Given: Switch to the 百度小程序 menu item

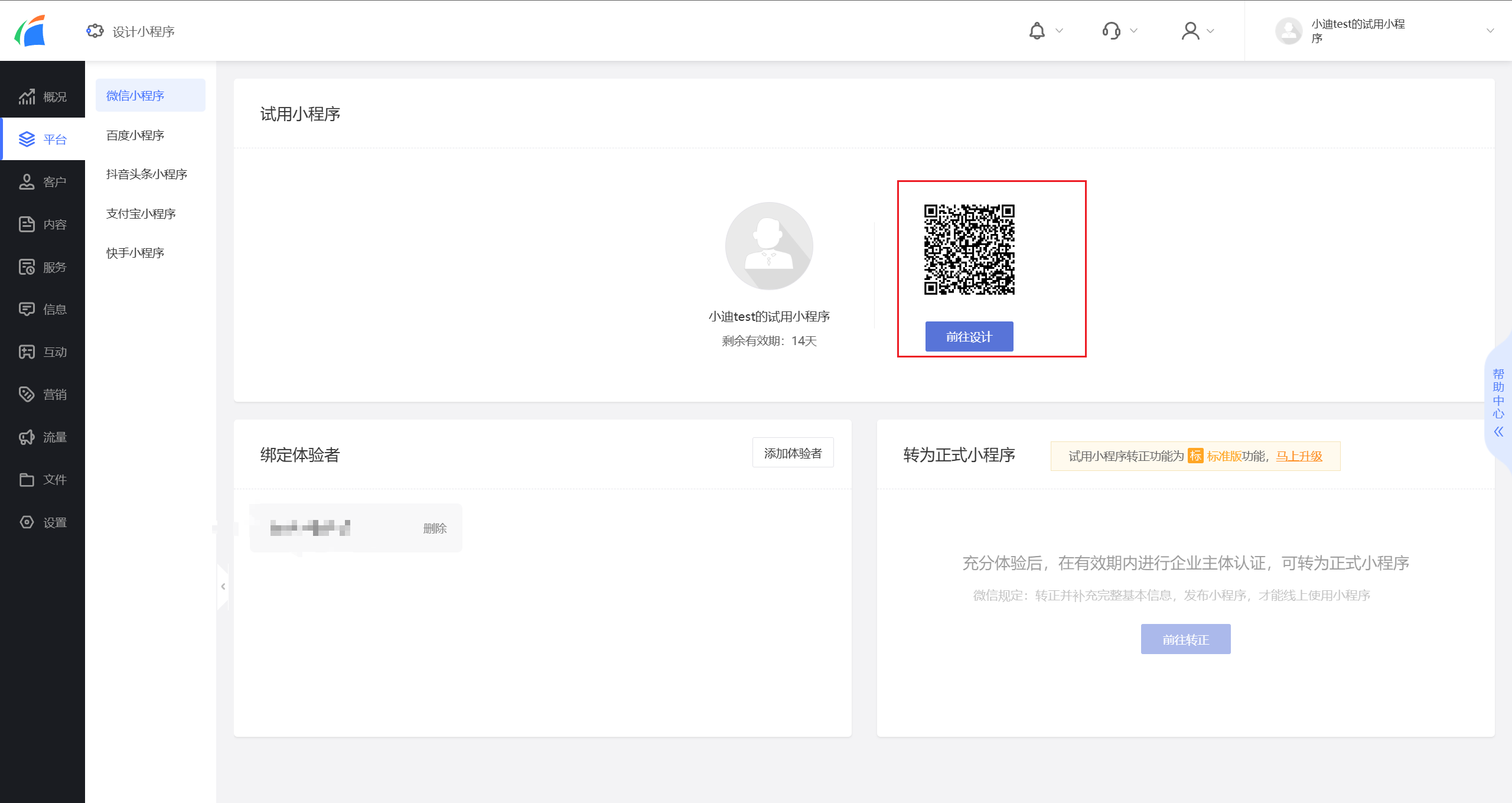Looking at the screenshot, I should (x=135, y=135).
